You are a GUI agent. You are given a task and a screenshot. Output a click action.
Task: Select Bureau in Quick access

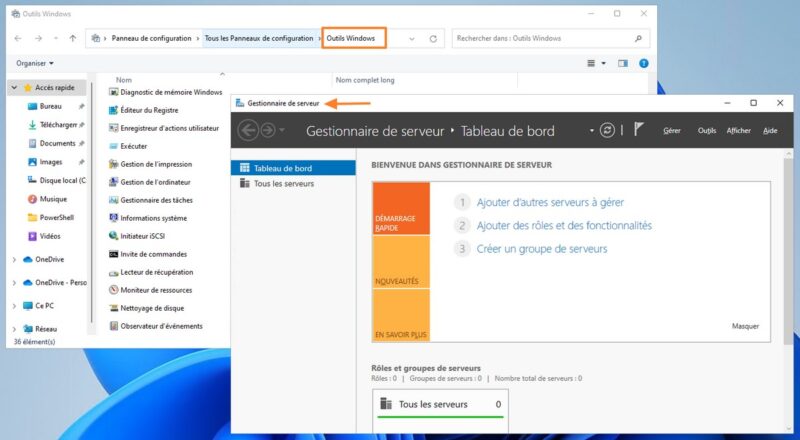tap(51, 106)
